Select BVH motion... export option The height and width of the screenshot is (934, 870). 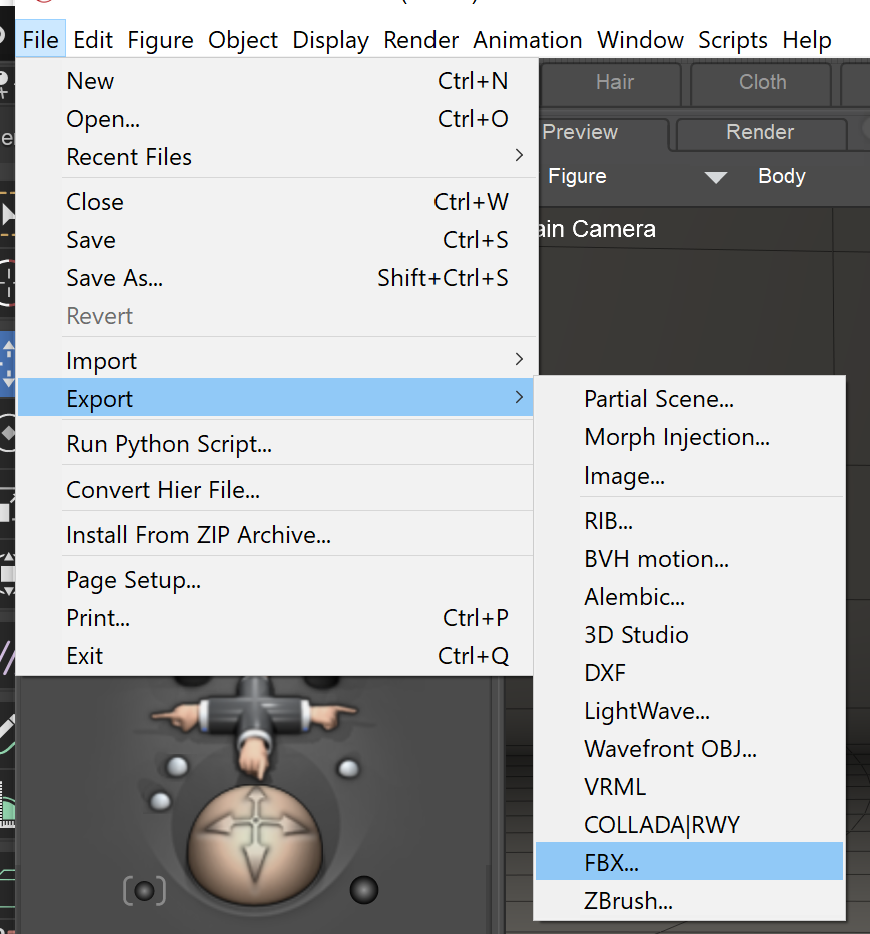click(x=690, y=559)
